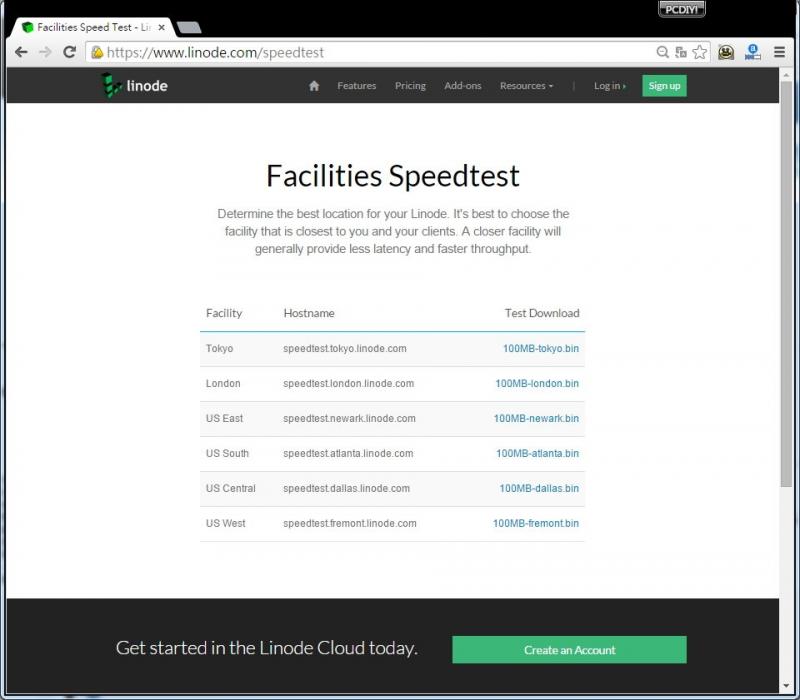Click the green Sign up button
The height and width of the screenshot is (700, 800).
[664, 86]
